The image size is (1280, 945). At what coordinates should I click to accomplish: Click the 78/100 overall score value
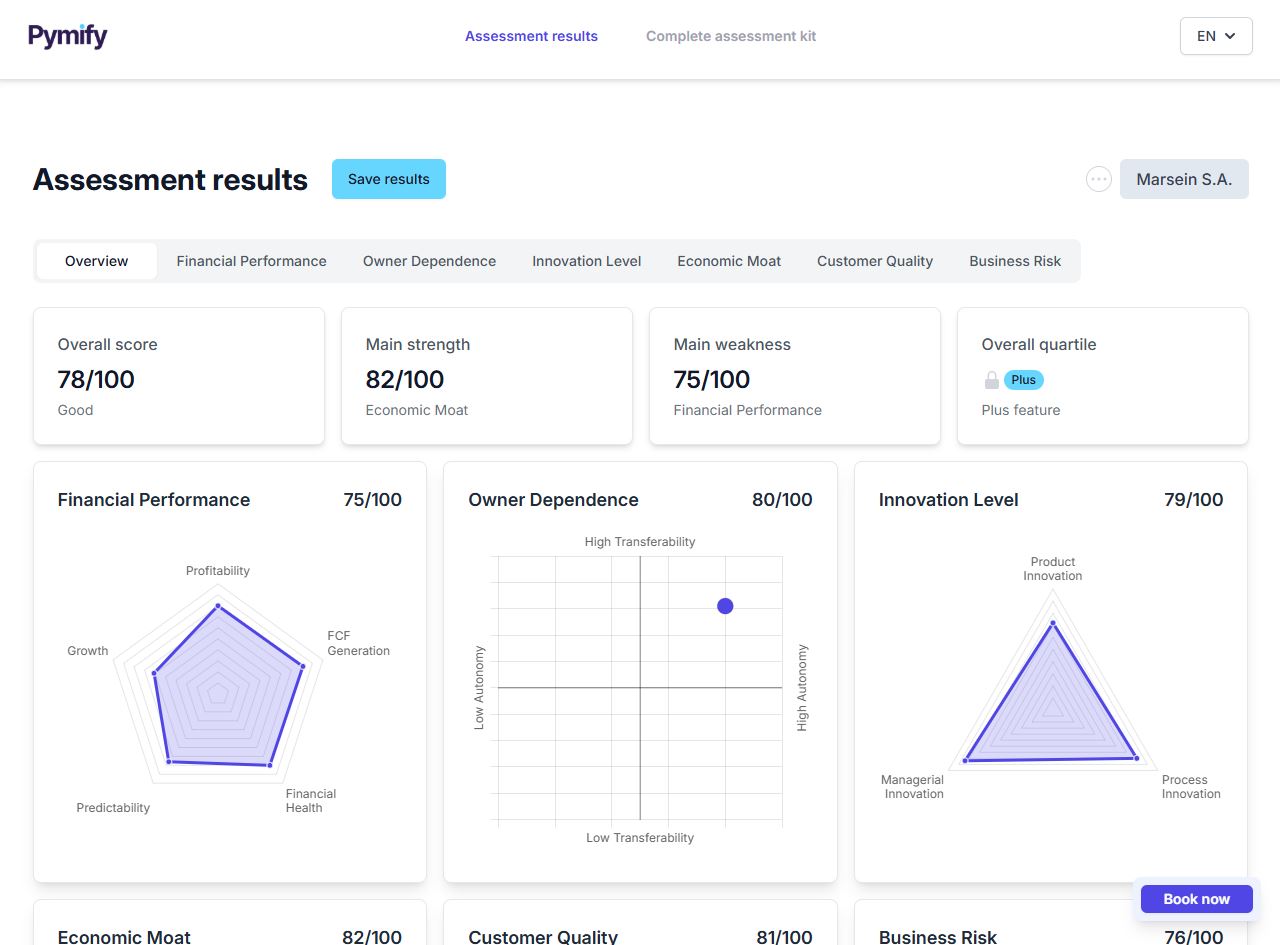click(96, 380)
